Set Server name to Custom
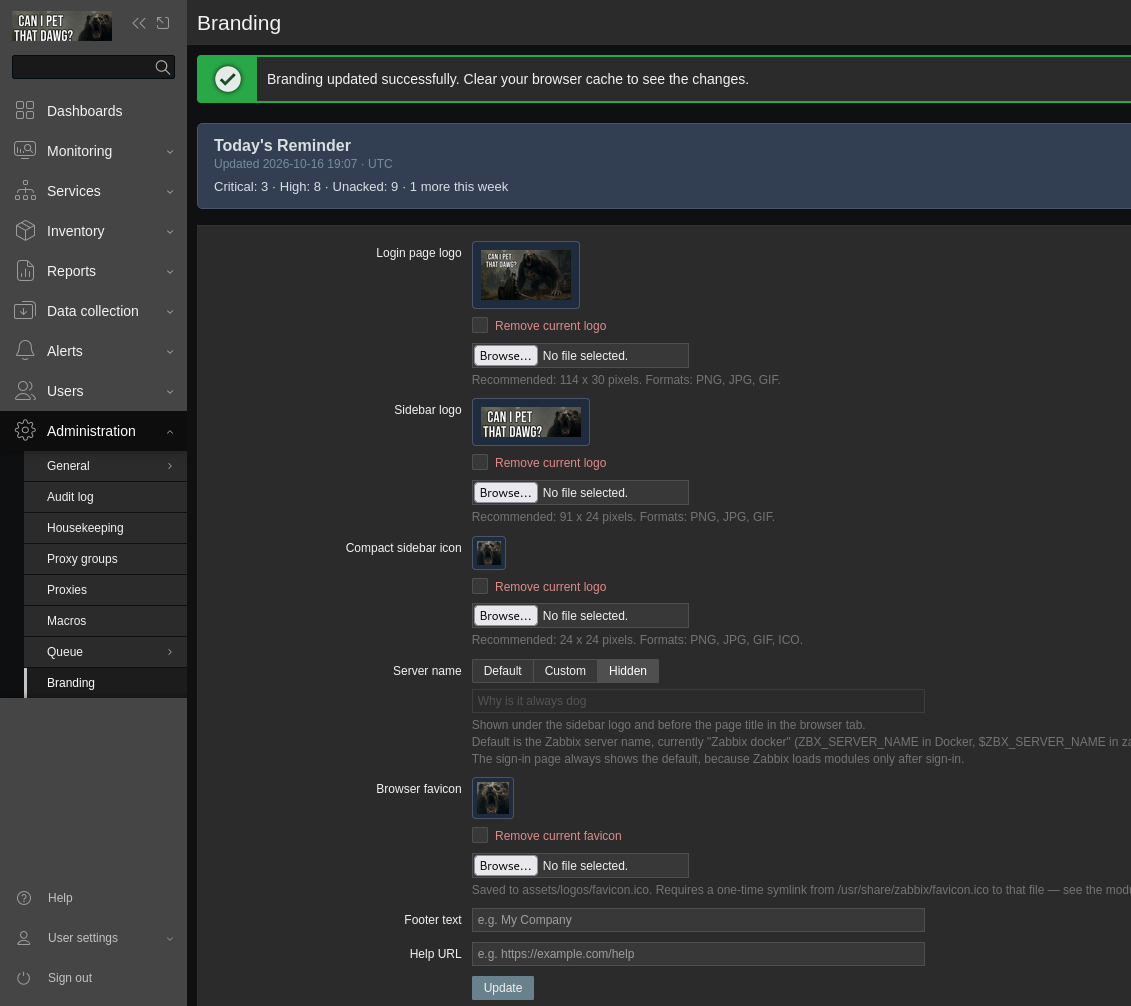 pyautogui.click(x=565, y=671)
